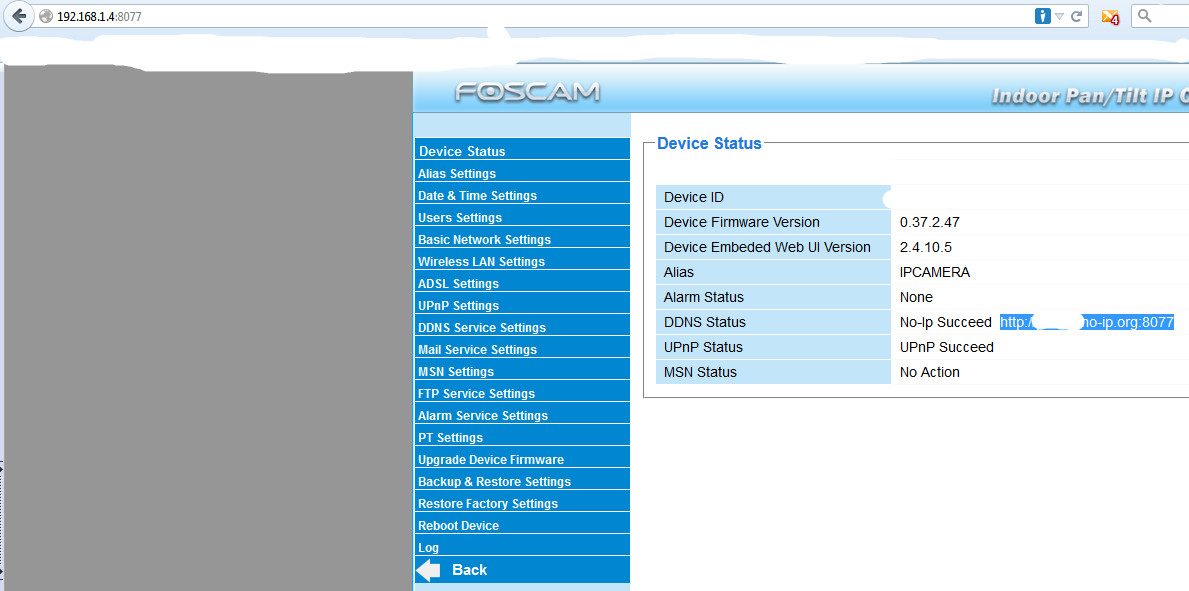
Task: View the Log menu entry
Action: point(428,548)
